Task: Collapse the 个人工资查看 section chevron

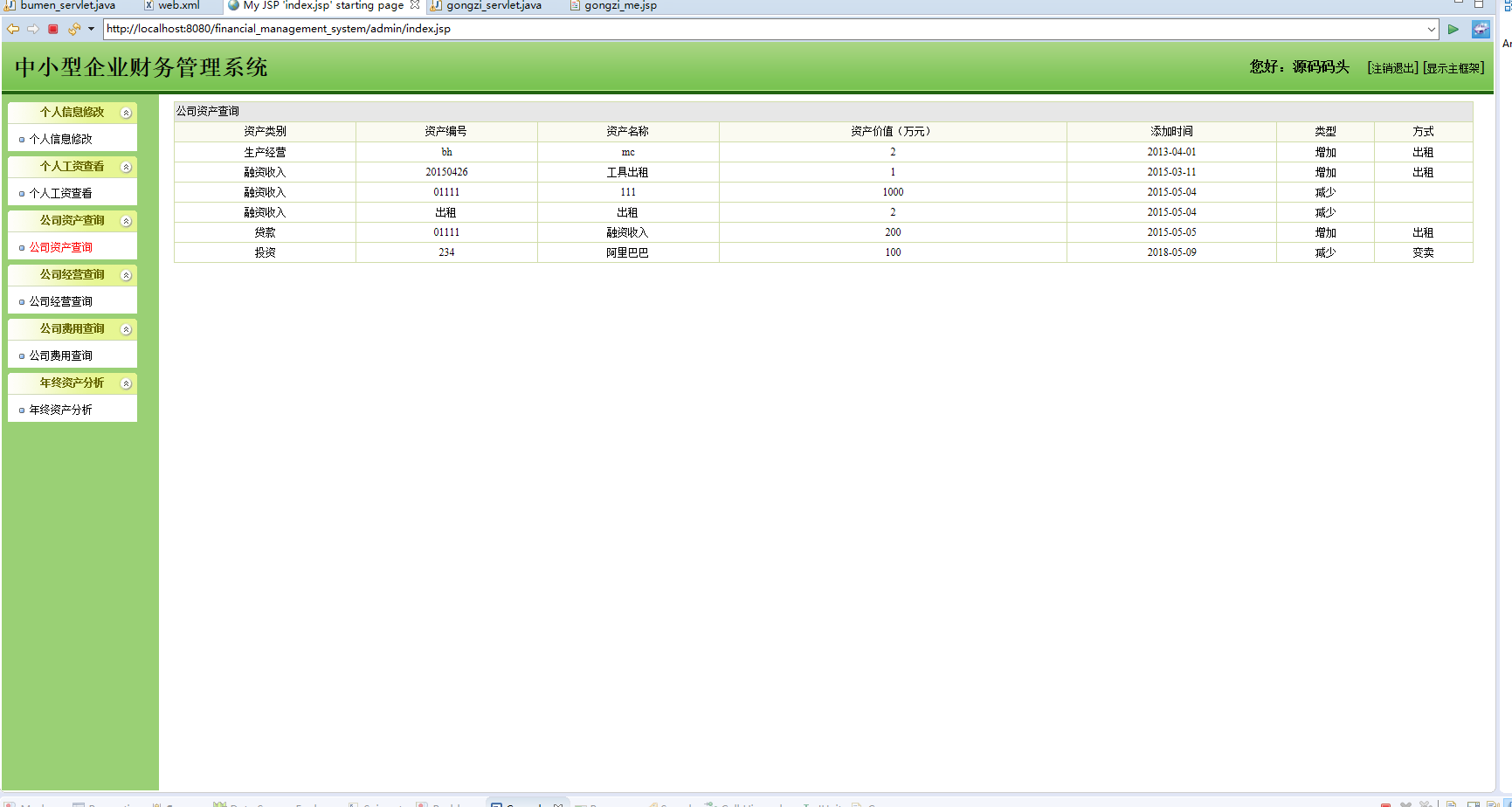Action: coord(126,167)
